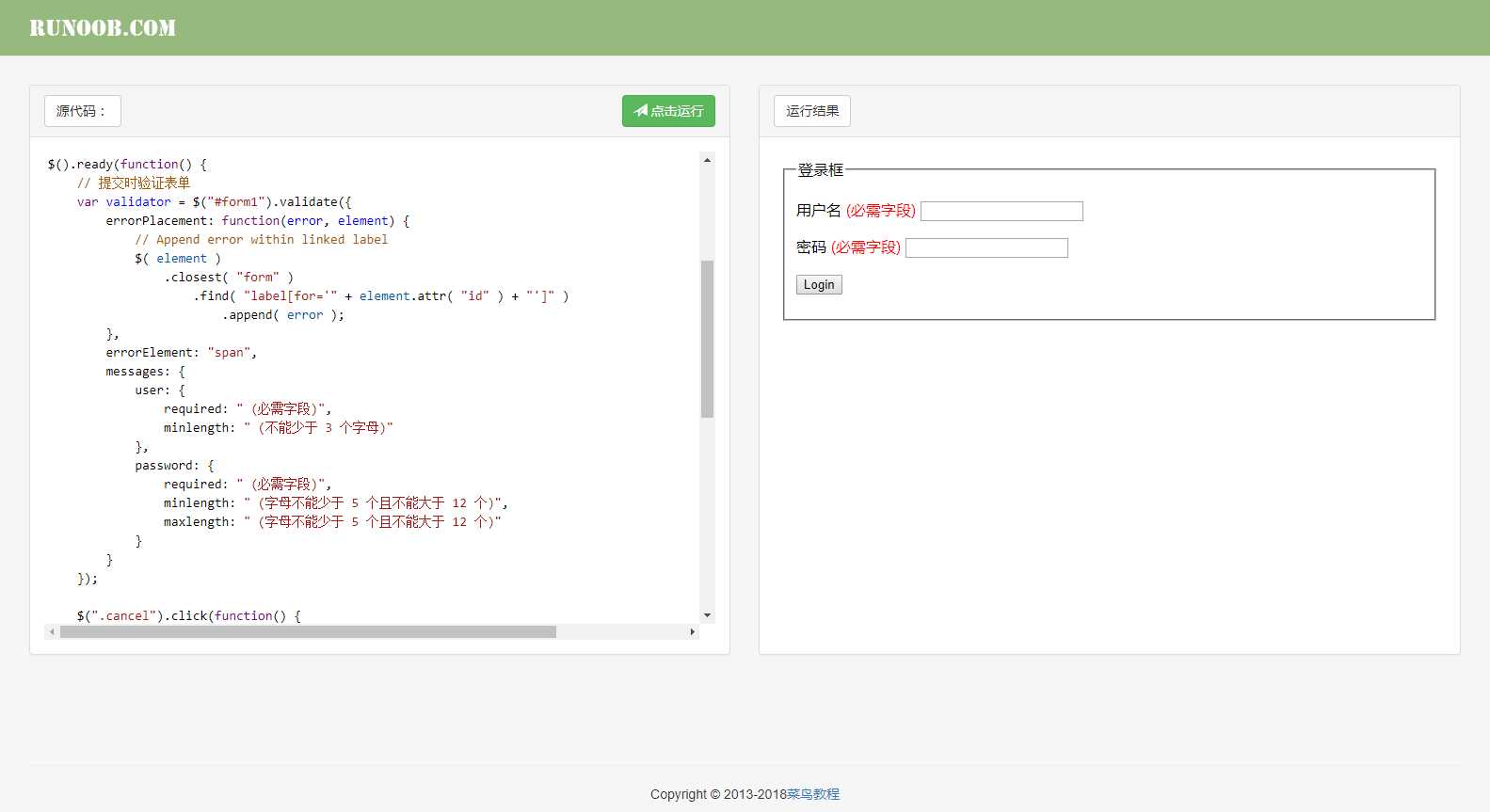Viewport: 1490px width, 812px height.
Task: Click the code editor scroll-down arrow
Action: [x=707, y=615]
